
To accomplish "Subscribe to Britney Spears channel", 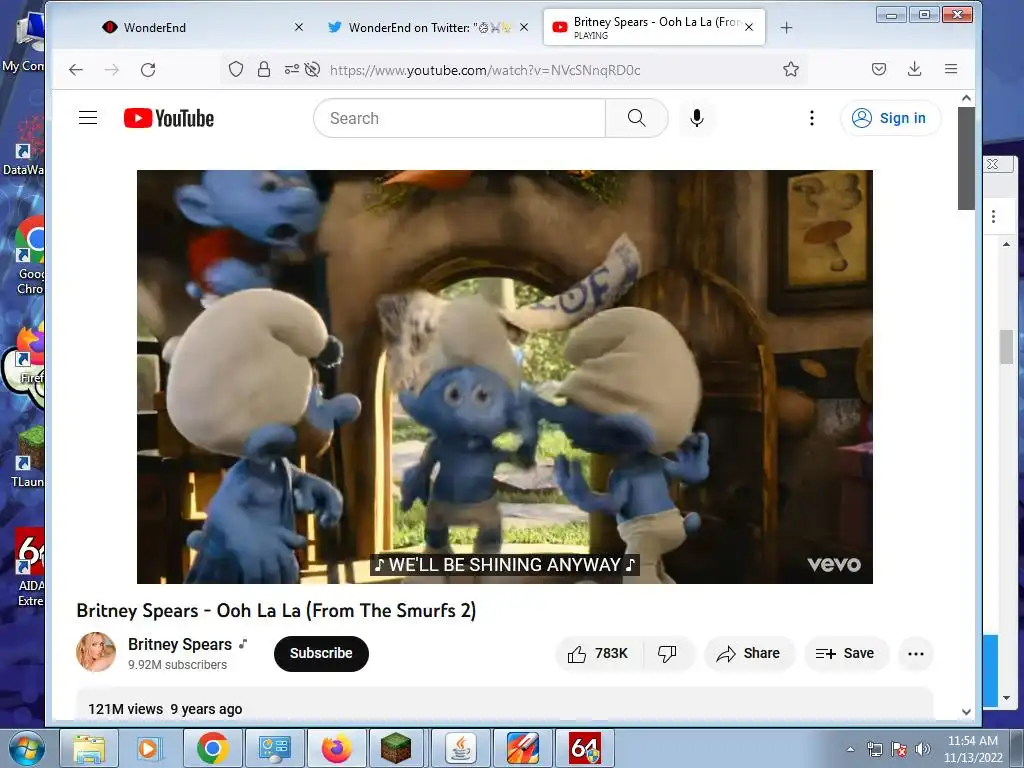I will (x=321, y=653).
